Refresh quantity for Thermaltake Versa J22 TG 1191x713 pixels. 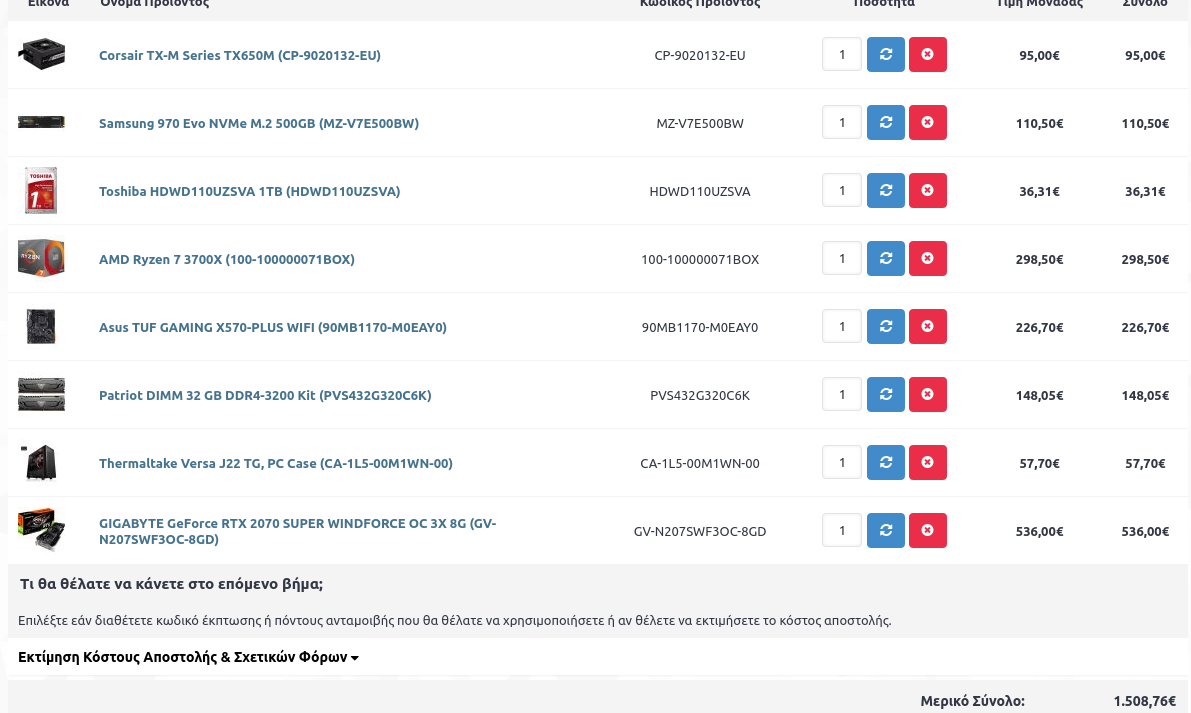click(886, 462)
